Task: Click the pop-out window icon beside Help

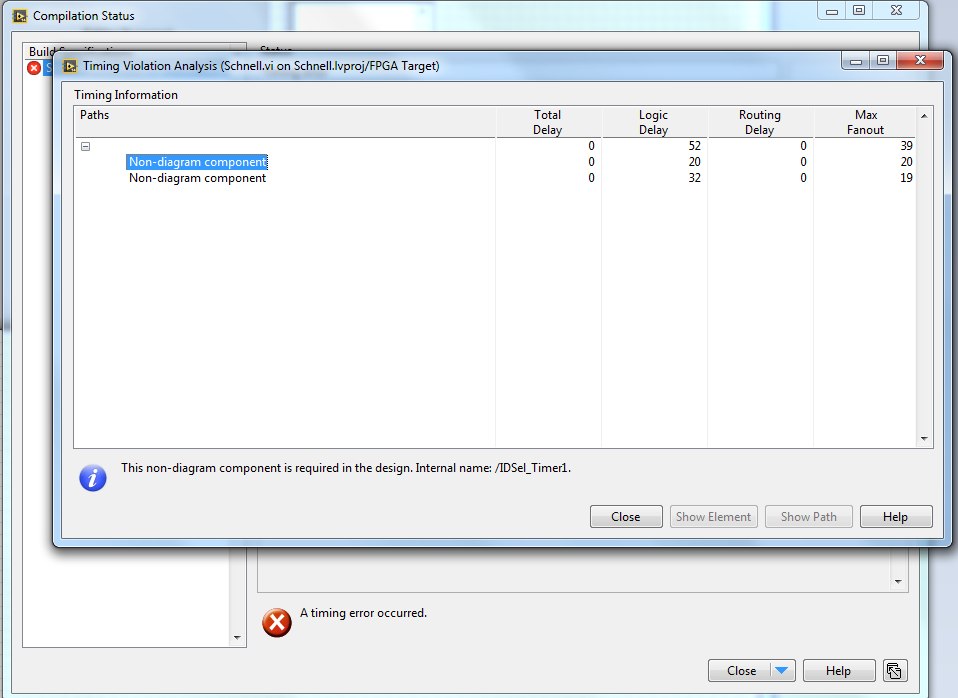Action: tap(894, 670)
